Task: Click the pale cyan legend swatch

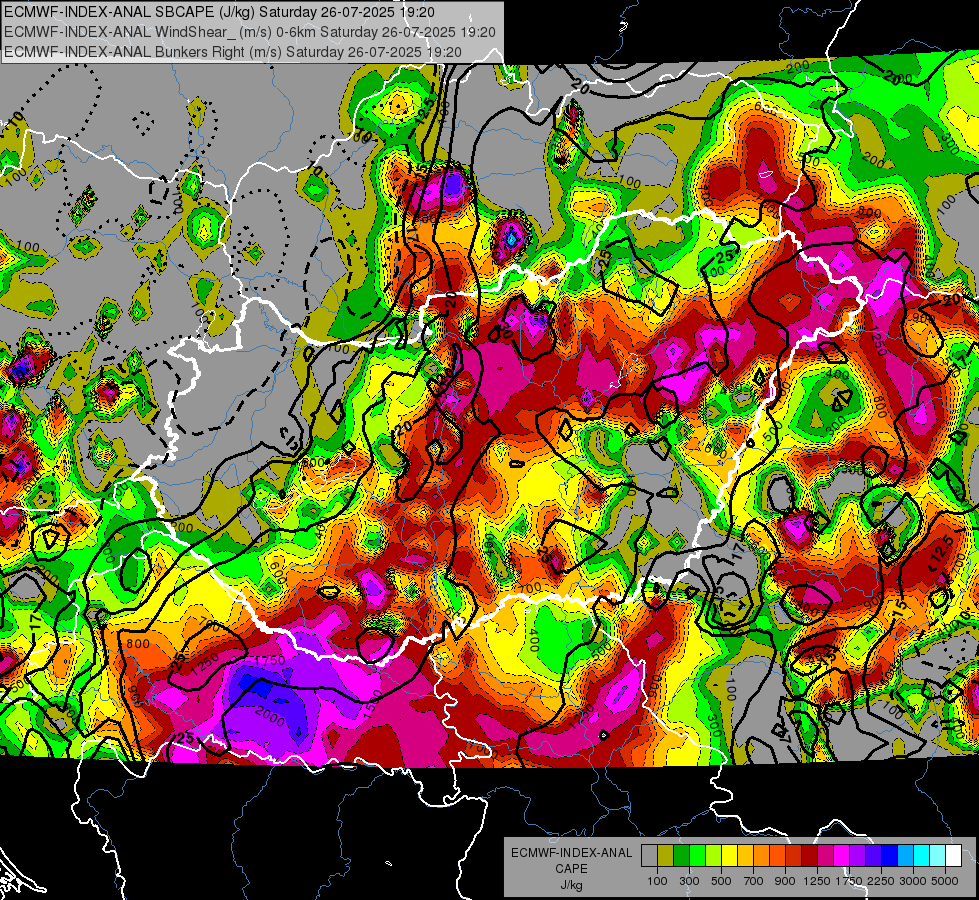Action: [938, 856]
